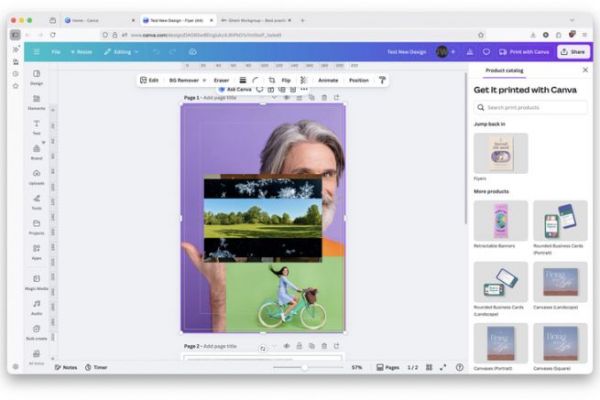Viewport: 600px width, 400px height.
Task: Expand the Editing mode dropdown
Action: click(120, 51)
